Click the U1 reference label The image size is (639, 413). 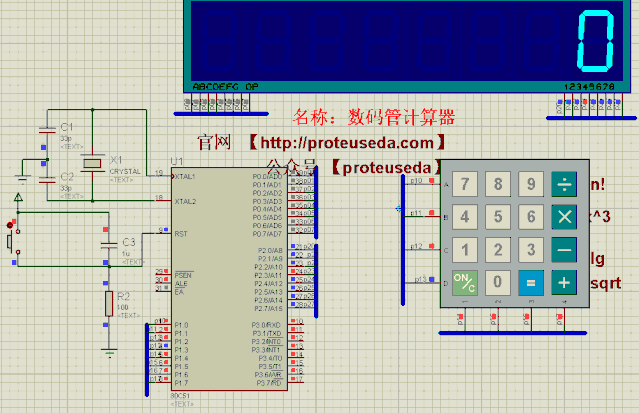pyautogui.click(x=176, y=161)
